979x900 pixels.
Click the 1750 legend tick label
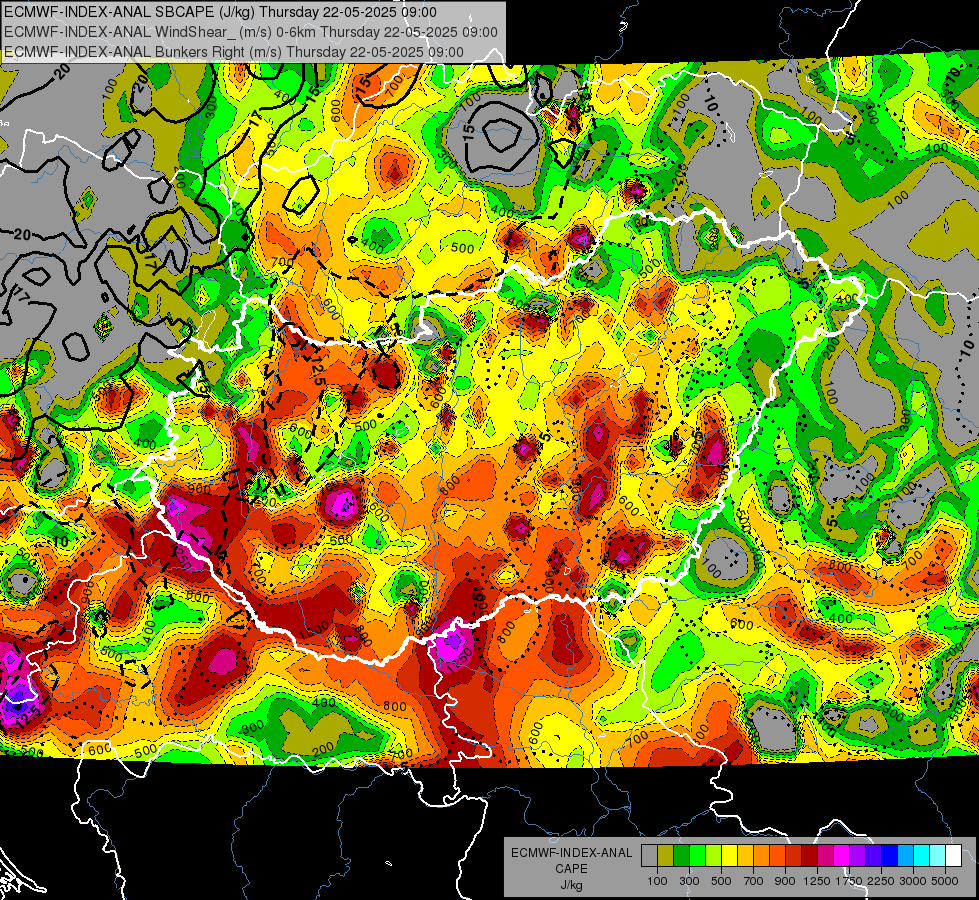click(849, 881)
